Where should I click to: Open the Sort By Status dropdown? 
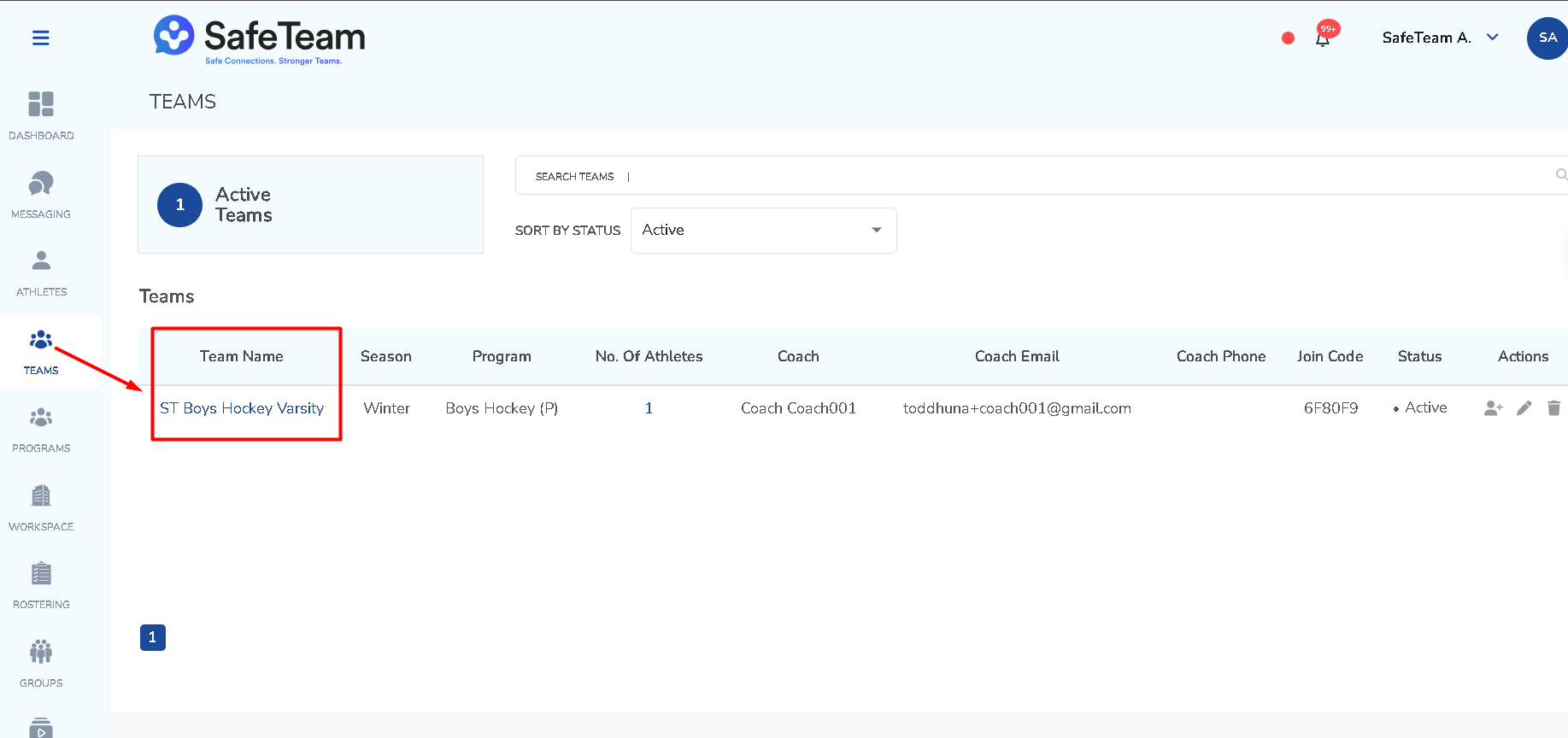[x=763, y=231]
